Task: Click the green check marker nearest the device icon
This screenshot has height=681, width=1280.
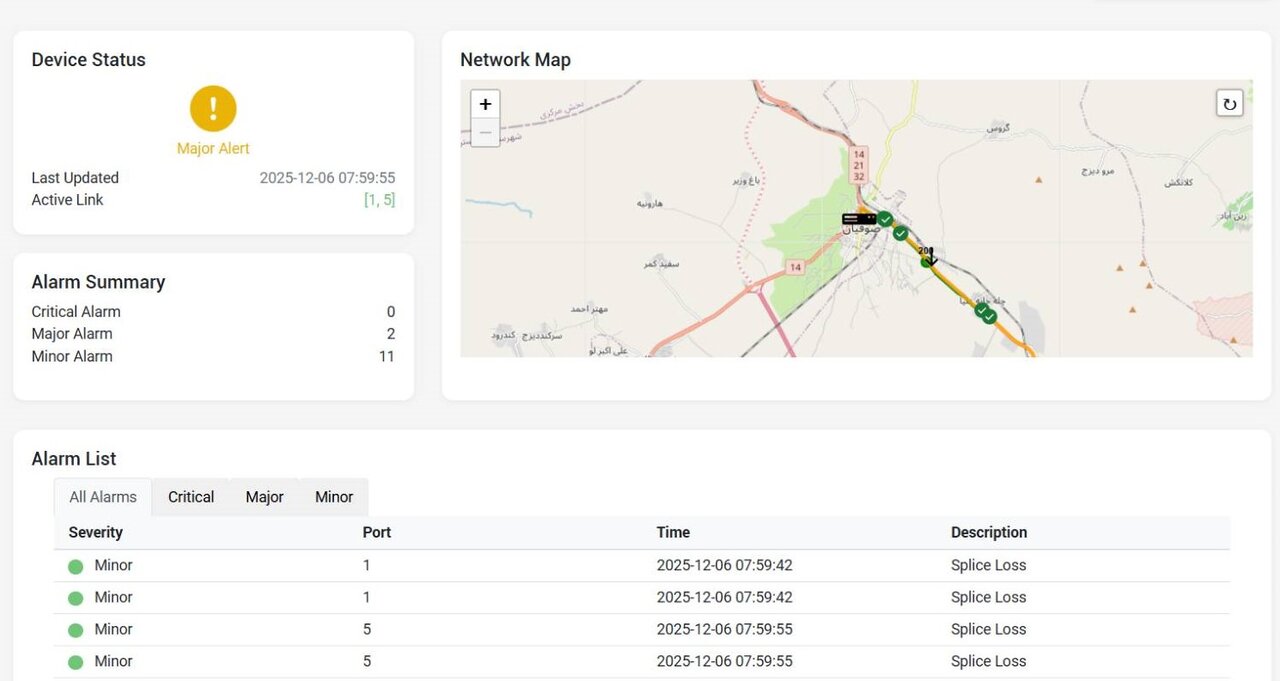Action: [885, 219]
